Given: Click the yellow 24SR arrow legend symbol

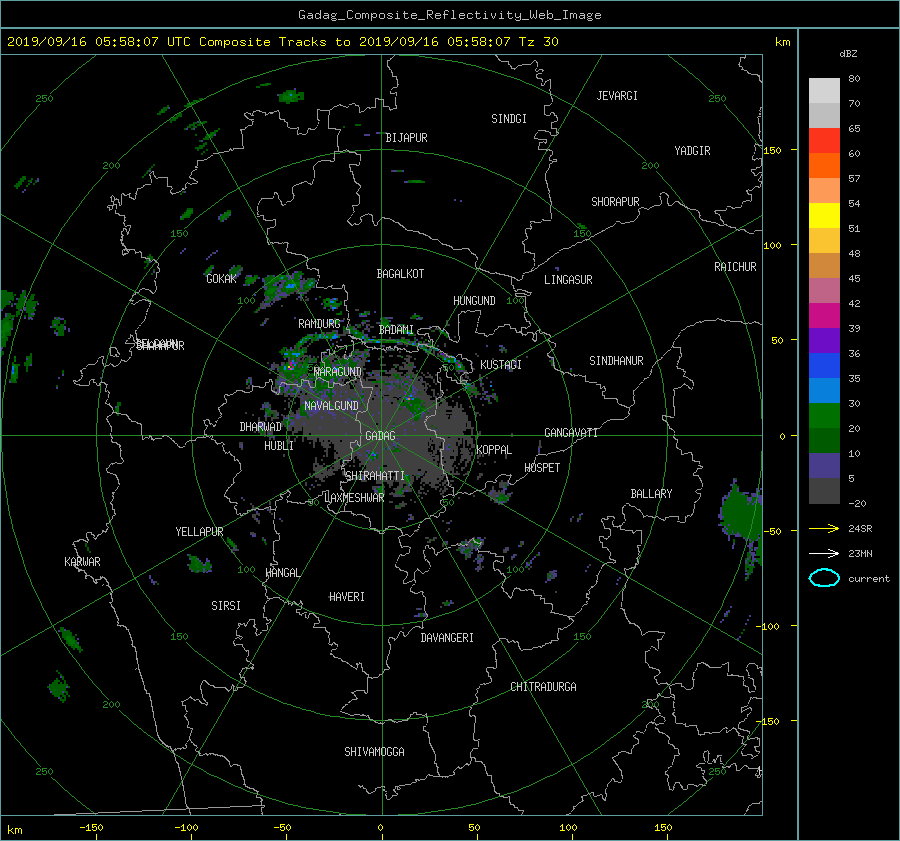Looking at the screenshot, I should (x=824, y=528).
